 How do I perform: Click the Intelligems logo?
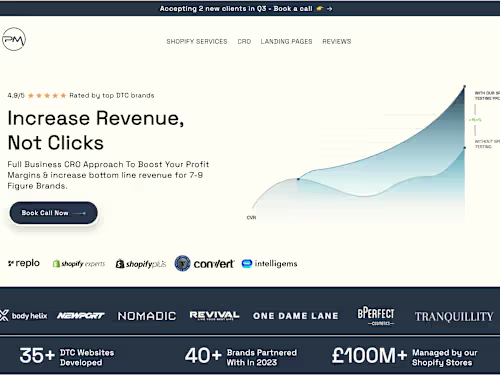click(x=269, y=264)
